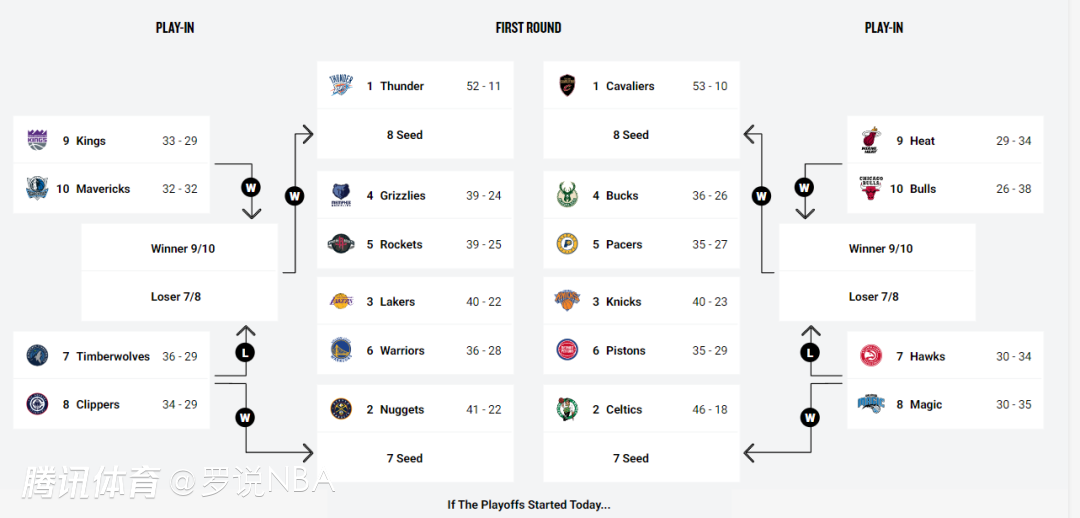Click the First Round heading
Viewport: 1080px width, 518px height.
pyautogui.click(x=528, y=28)
